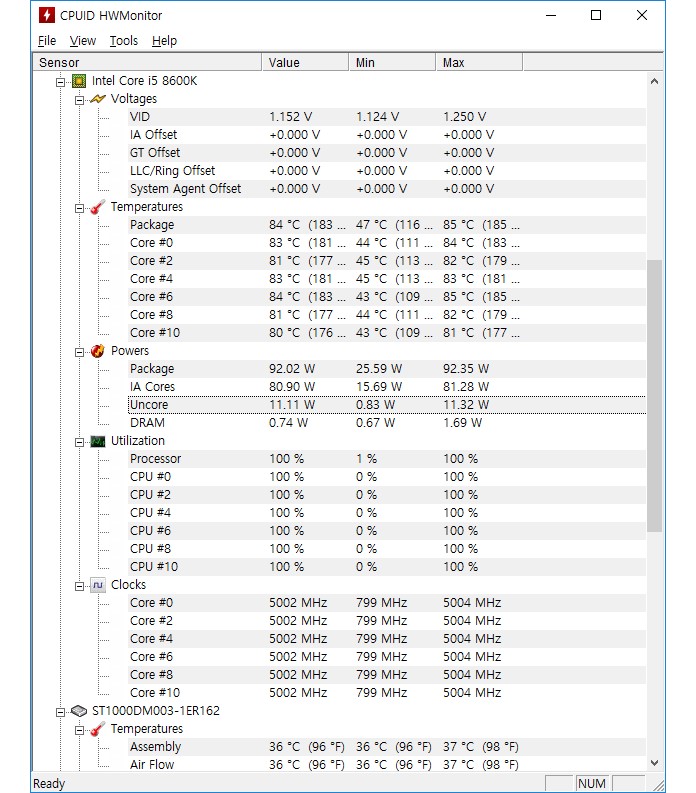
Task: Click the NUM indicator in status bar
Action: 592,783
